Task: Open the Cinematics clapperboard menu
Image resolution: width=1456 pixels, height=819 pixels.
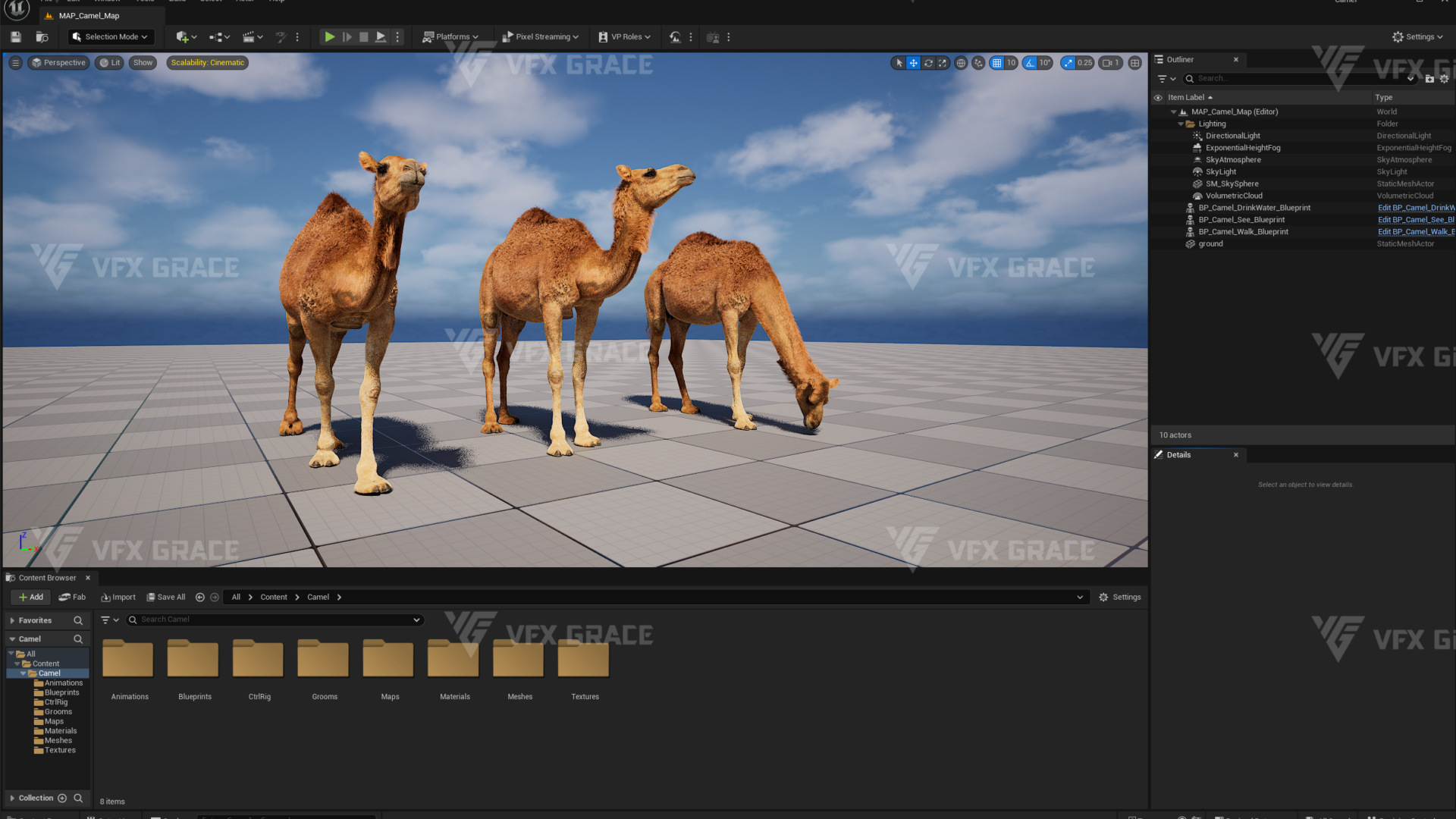Action: pyautogui.click(x=253, y=36)
